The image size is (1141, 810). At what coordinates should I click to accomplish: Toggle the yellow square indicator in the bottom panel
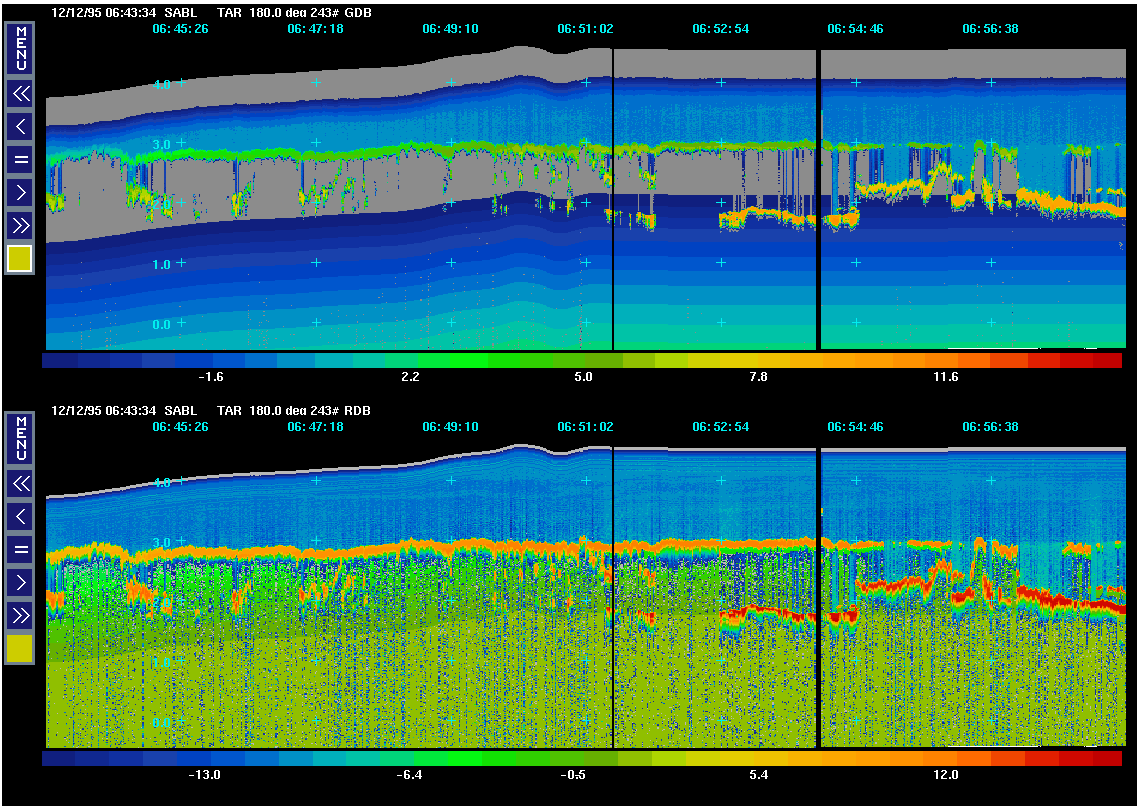(x=20, y=649)
